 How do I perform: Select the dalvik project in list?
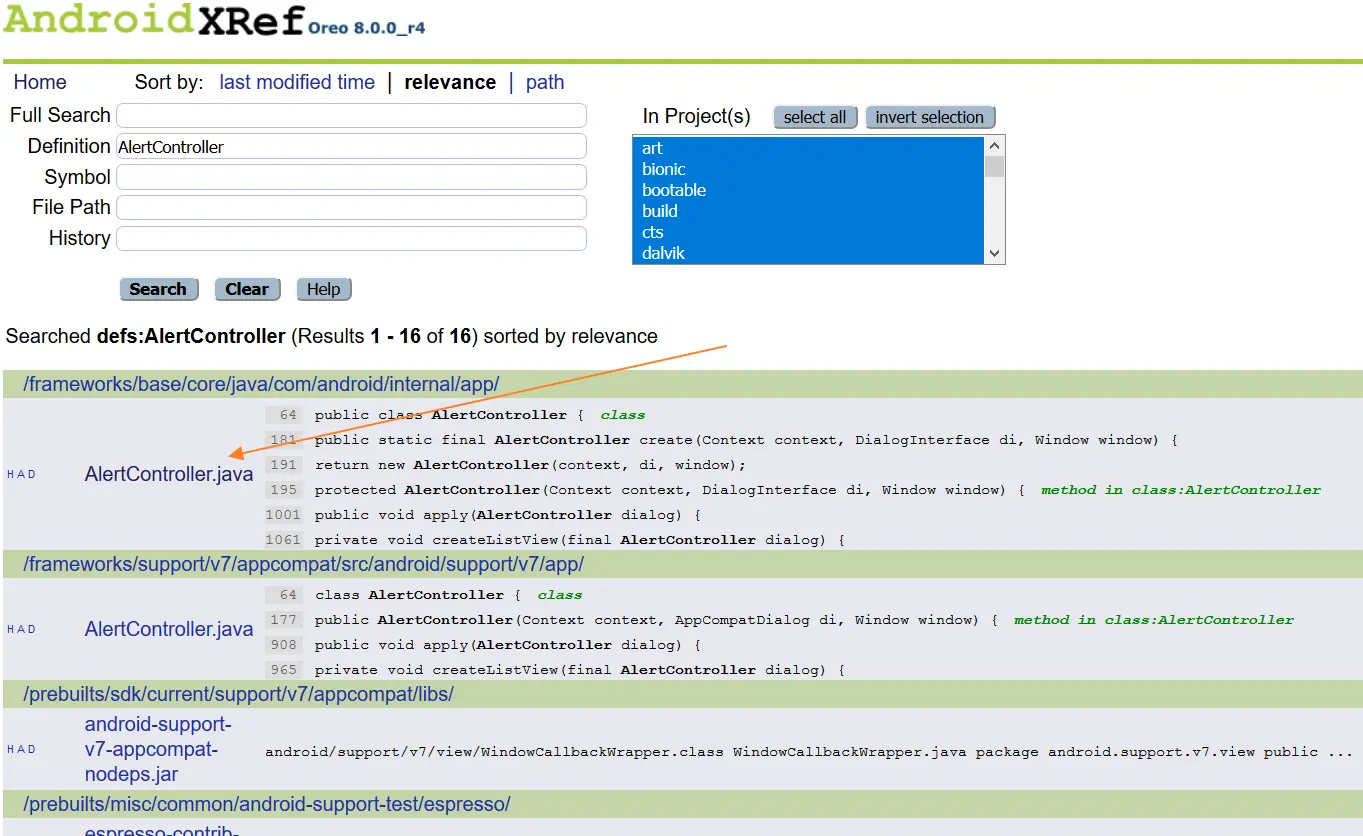(x=809, y=253)
